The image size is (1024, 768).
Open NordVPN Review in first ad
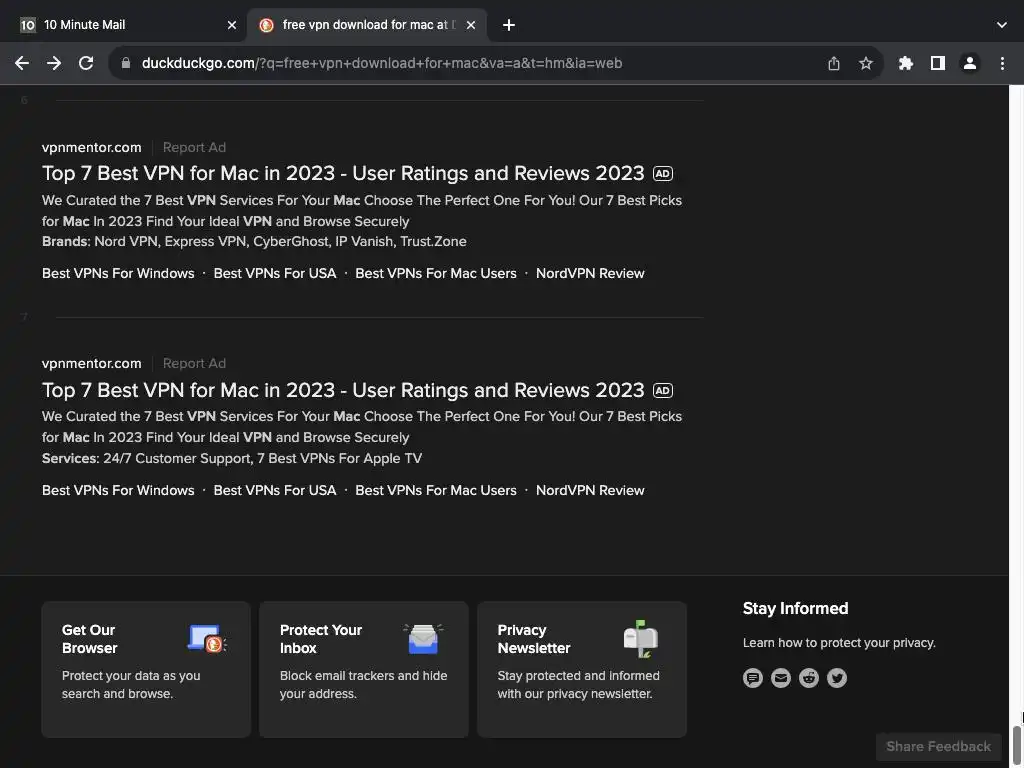pyautogui.click(x=590, y=273)
